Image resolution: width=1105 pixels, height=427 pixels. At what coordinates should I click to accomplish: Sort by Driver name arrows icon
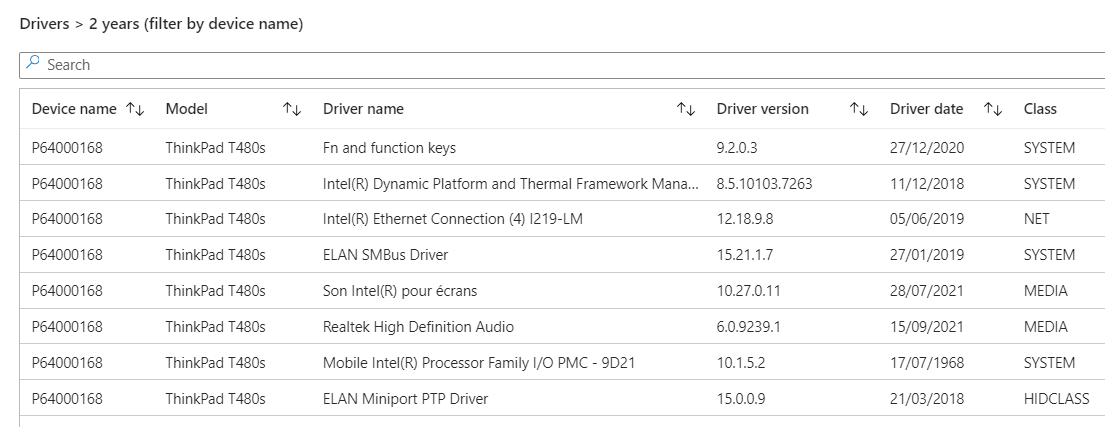pyautogui.click(x=686, y=109)
